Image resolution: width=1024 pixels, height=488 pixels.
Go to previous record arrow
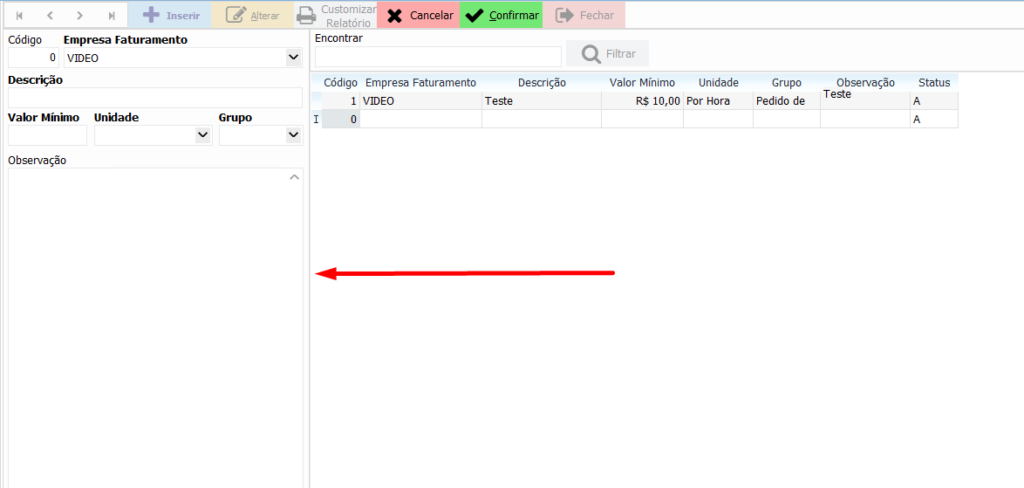click(x=50, y=15)
